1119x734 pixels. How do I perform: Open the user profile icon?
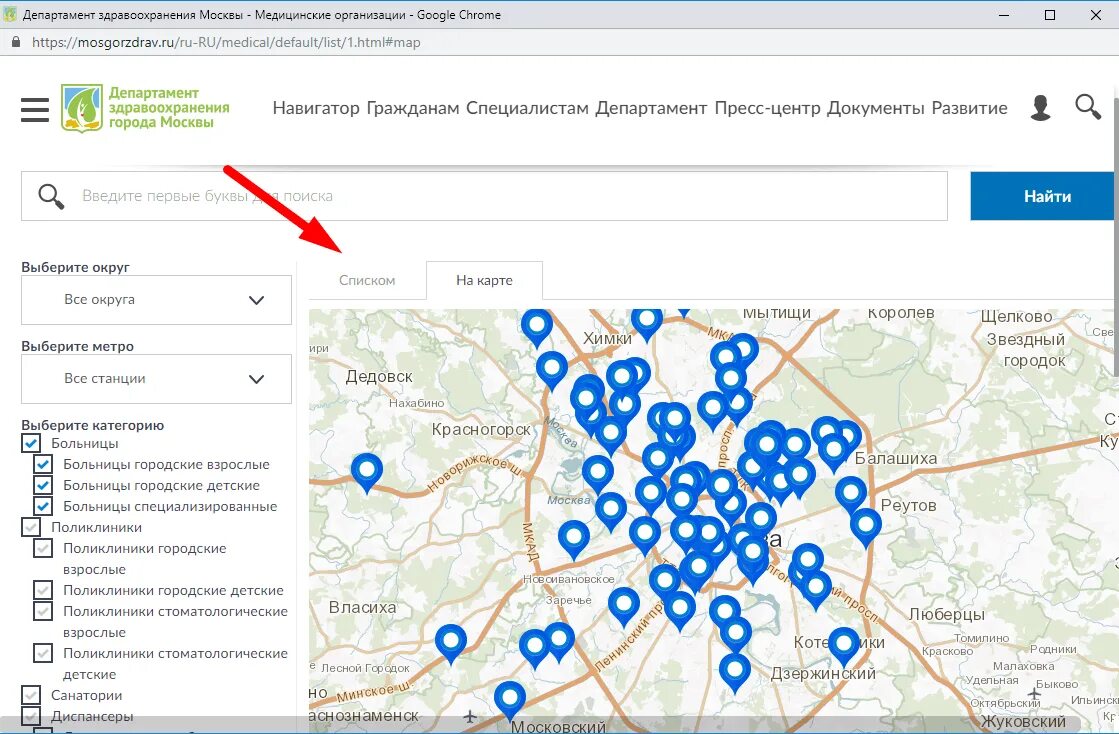(x=1040, y=108)
